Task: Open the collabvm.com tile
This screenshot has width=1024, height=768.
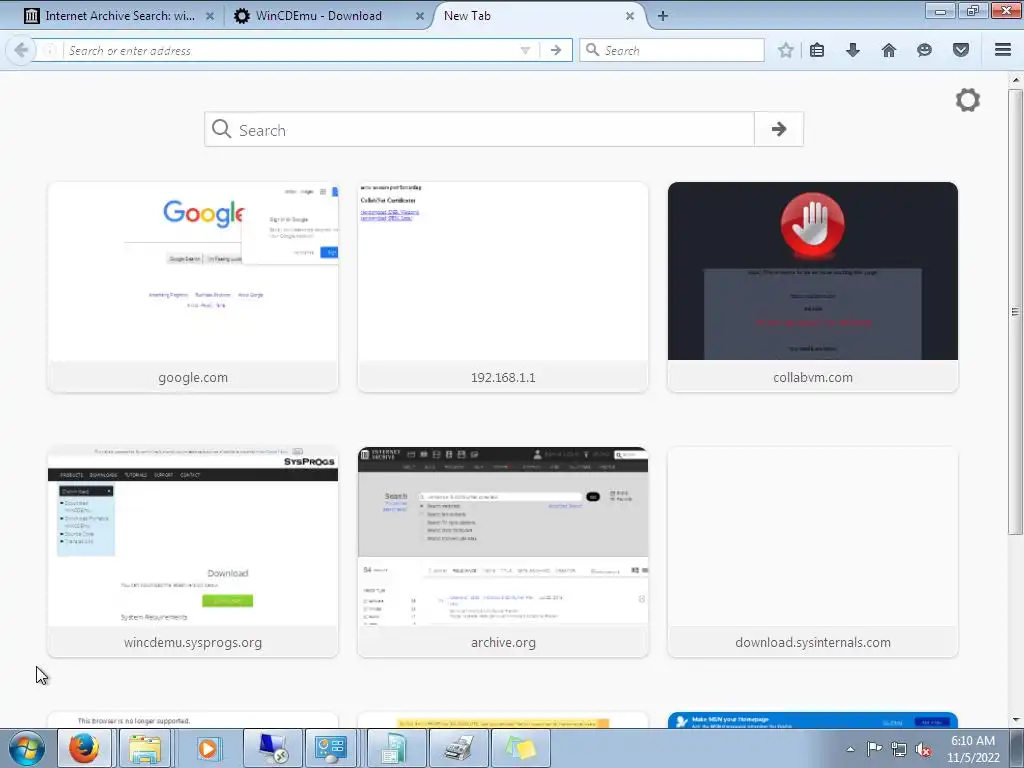Action: pos(812,287)
